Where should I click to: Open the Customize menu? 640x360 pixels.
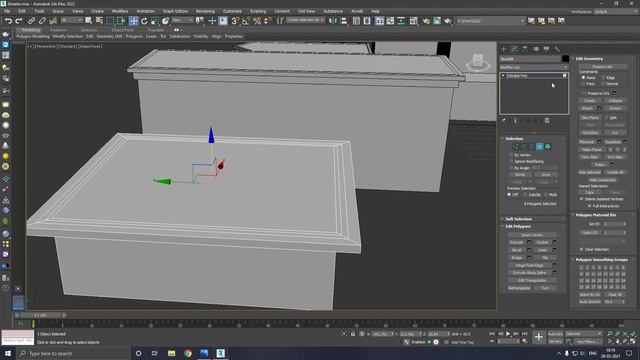(x=232, y=11)
